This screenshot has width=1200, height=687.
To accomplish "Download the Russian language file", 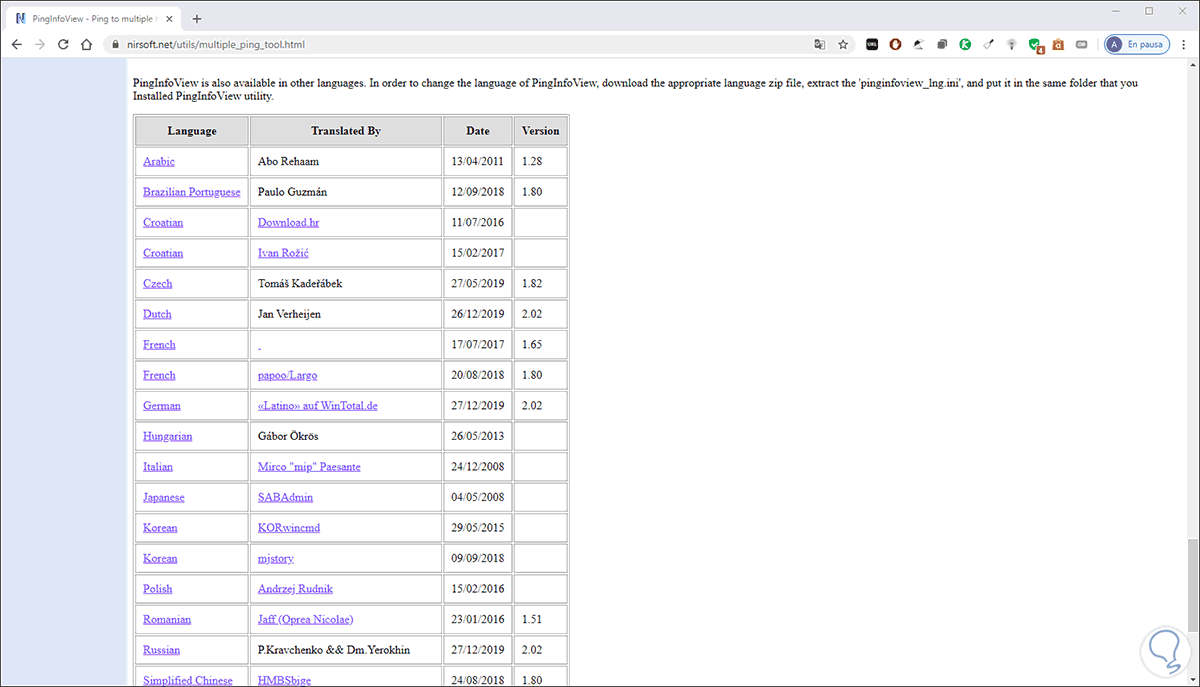I will point(162,650).
